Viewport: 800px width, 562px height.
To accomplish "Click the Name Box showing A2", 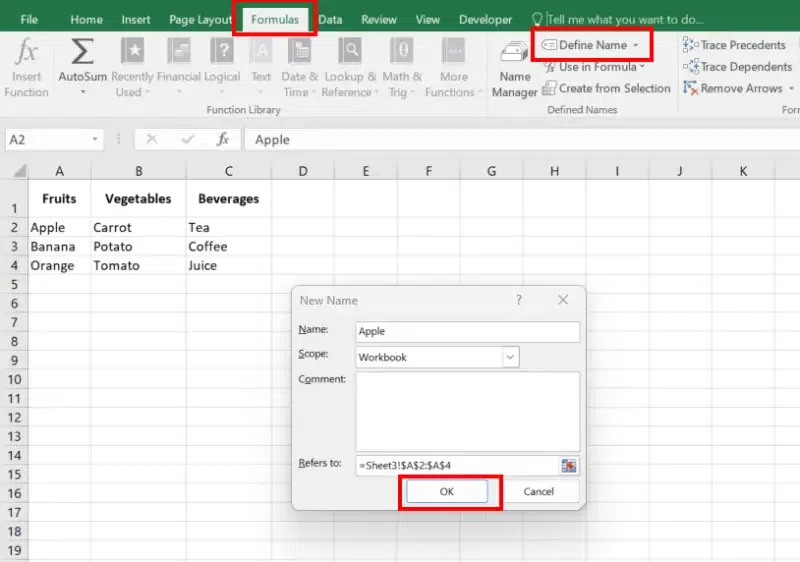I will pos(47,139).
